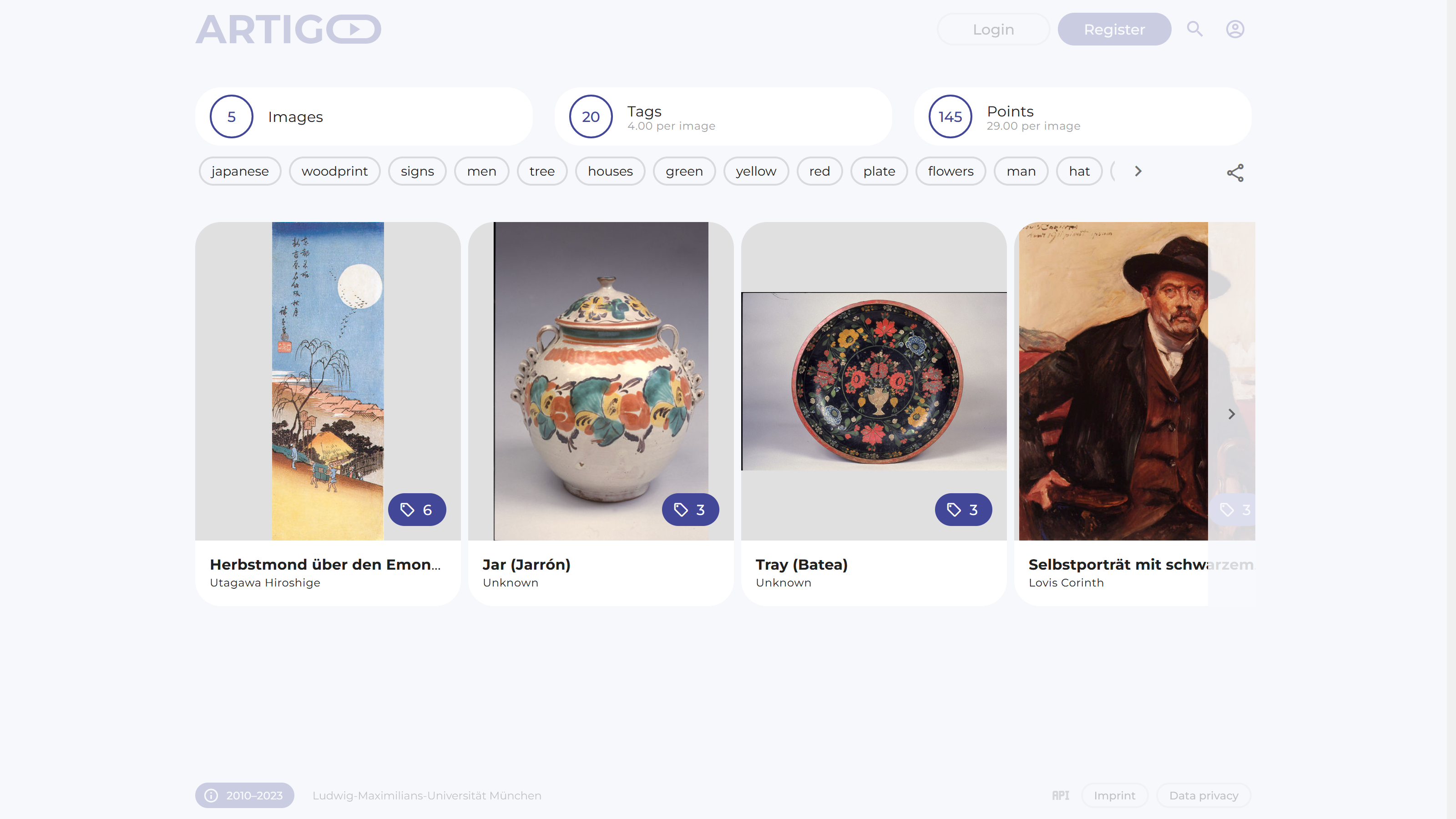Open the Images statistics card

(x=364, y=116)
